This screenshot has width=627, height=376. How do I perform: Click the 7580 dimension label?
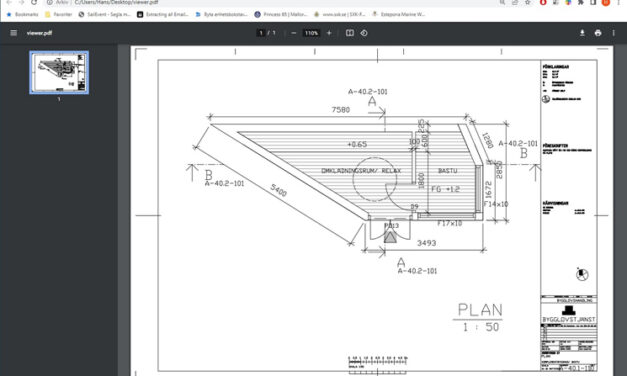pos(341,110)
